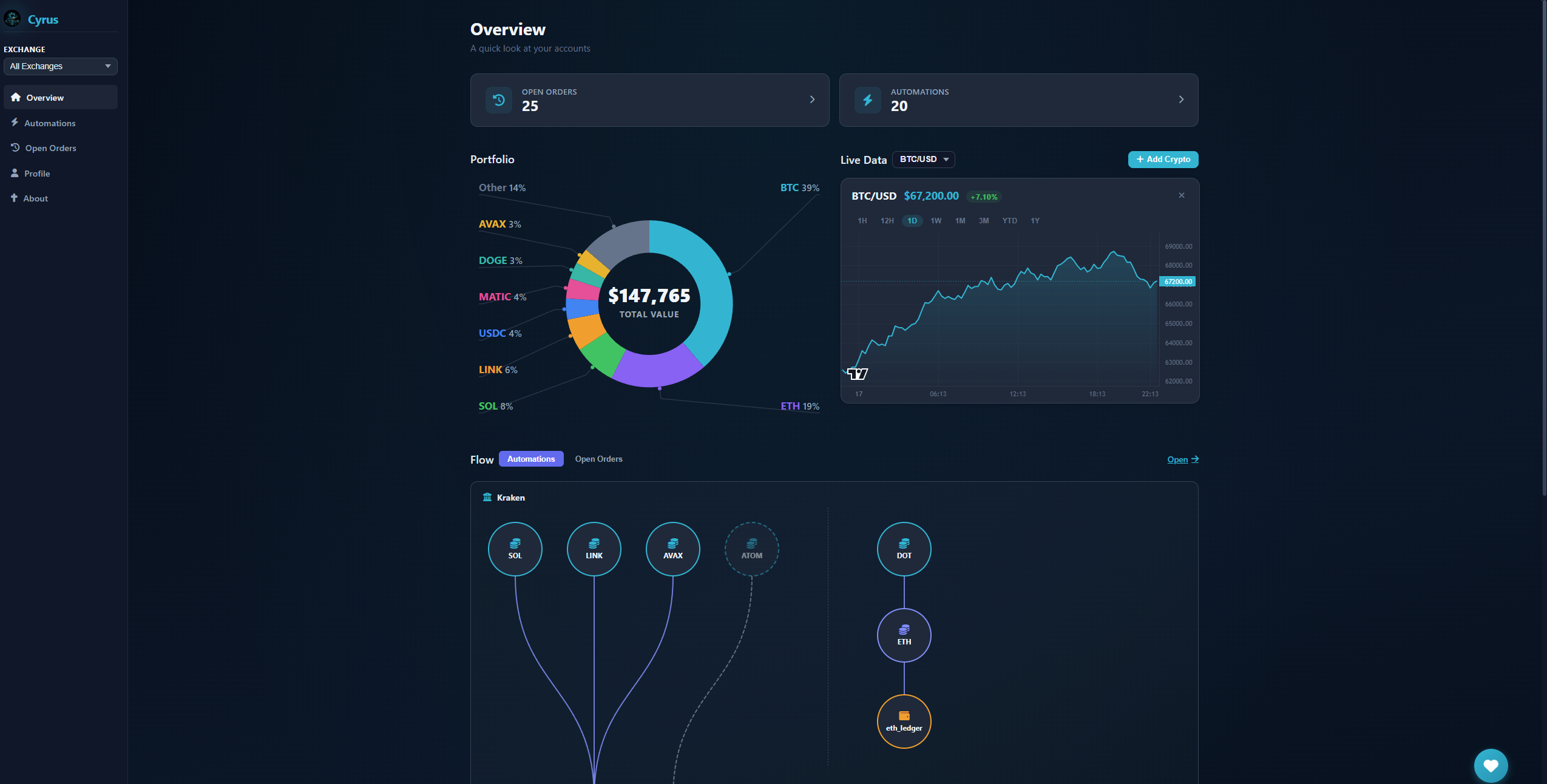Screen dimensions: 1547x784
Task: Click the BTC 39% portfolio label
Action: coord(799,188)
